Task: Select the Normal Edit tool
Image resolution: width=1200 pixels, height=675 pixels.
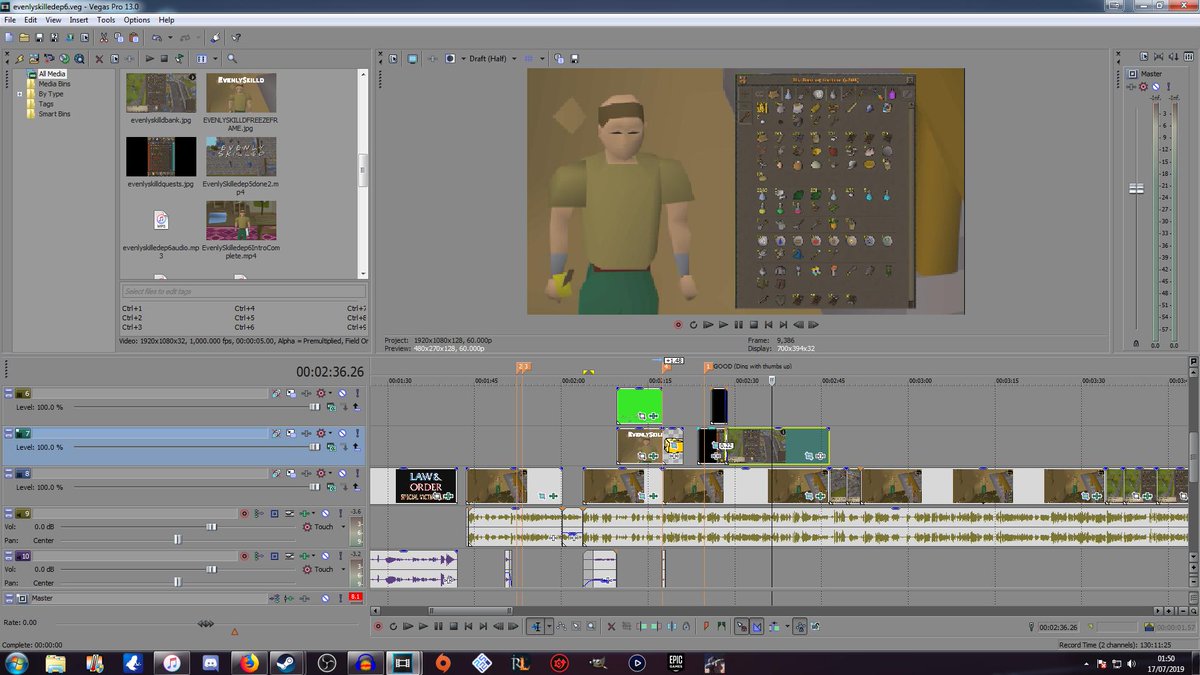Action: pyautogui.click(x=536, y=627)
